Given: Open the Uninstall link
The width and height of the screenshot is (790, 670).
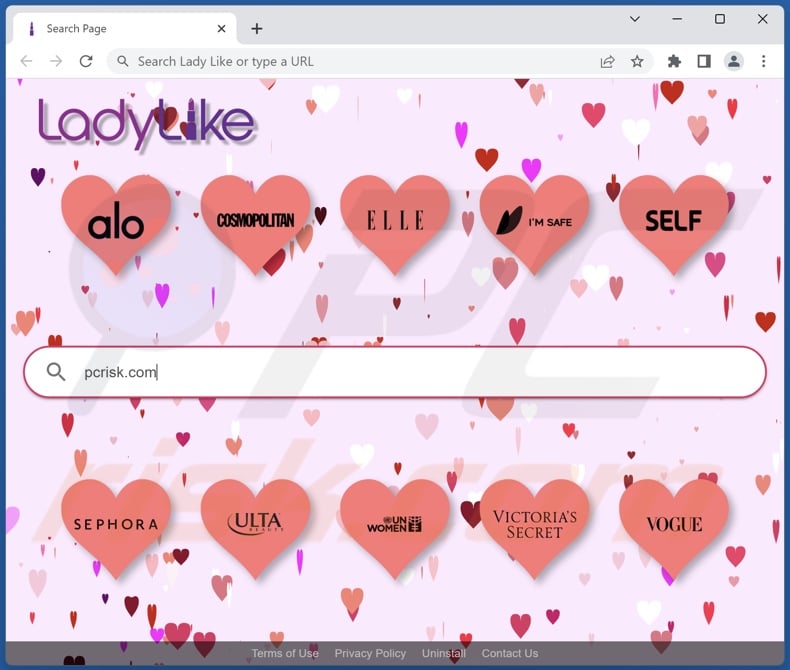Looking at the screenshot, I should tap(444, 653).
